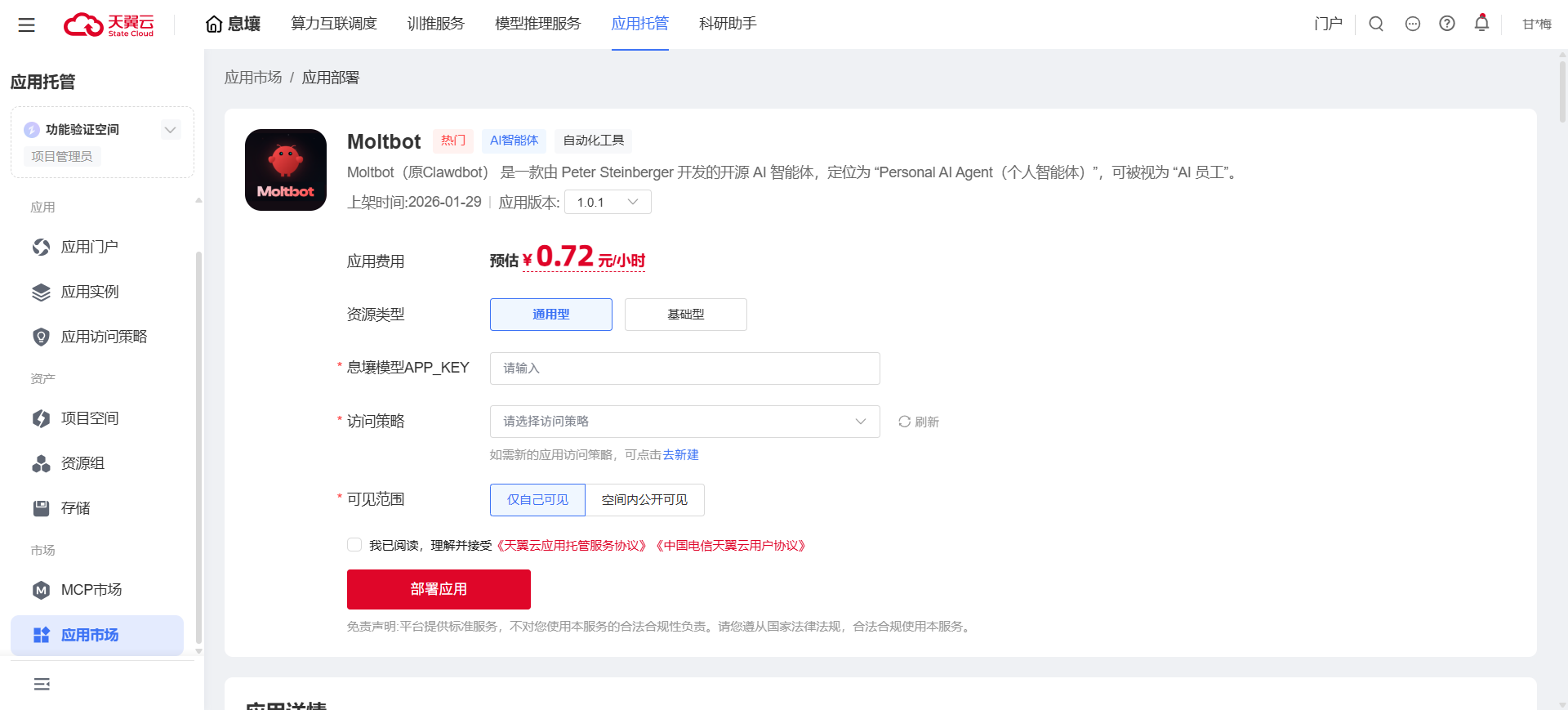Choose 基础型 resource type
The width and height of the screenshot is (1568, 710).
pyautogui.click(x=685, y=315)
